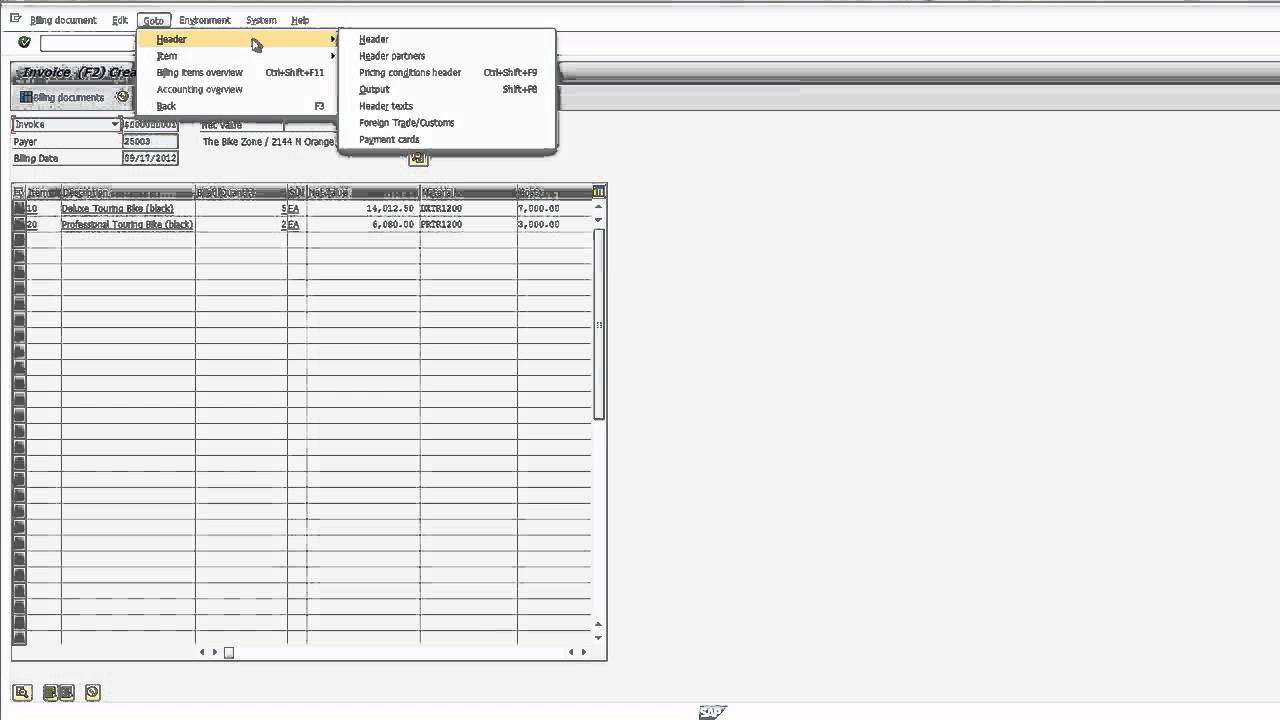The image size is (1280, 720).
Task: Click cost value 3,000.00 cell
Action: click(x=554, y=224)
